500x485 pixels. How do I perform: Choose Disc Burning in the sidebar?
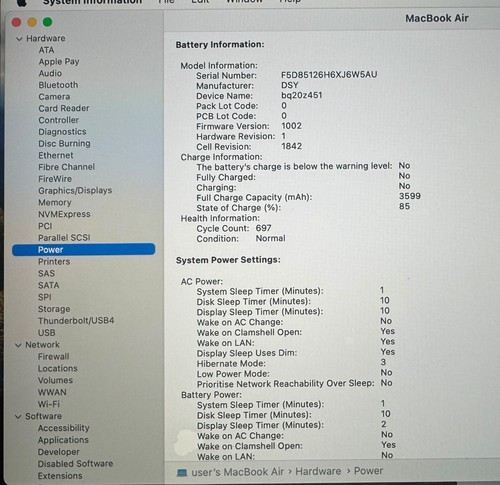point(64,143)
